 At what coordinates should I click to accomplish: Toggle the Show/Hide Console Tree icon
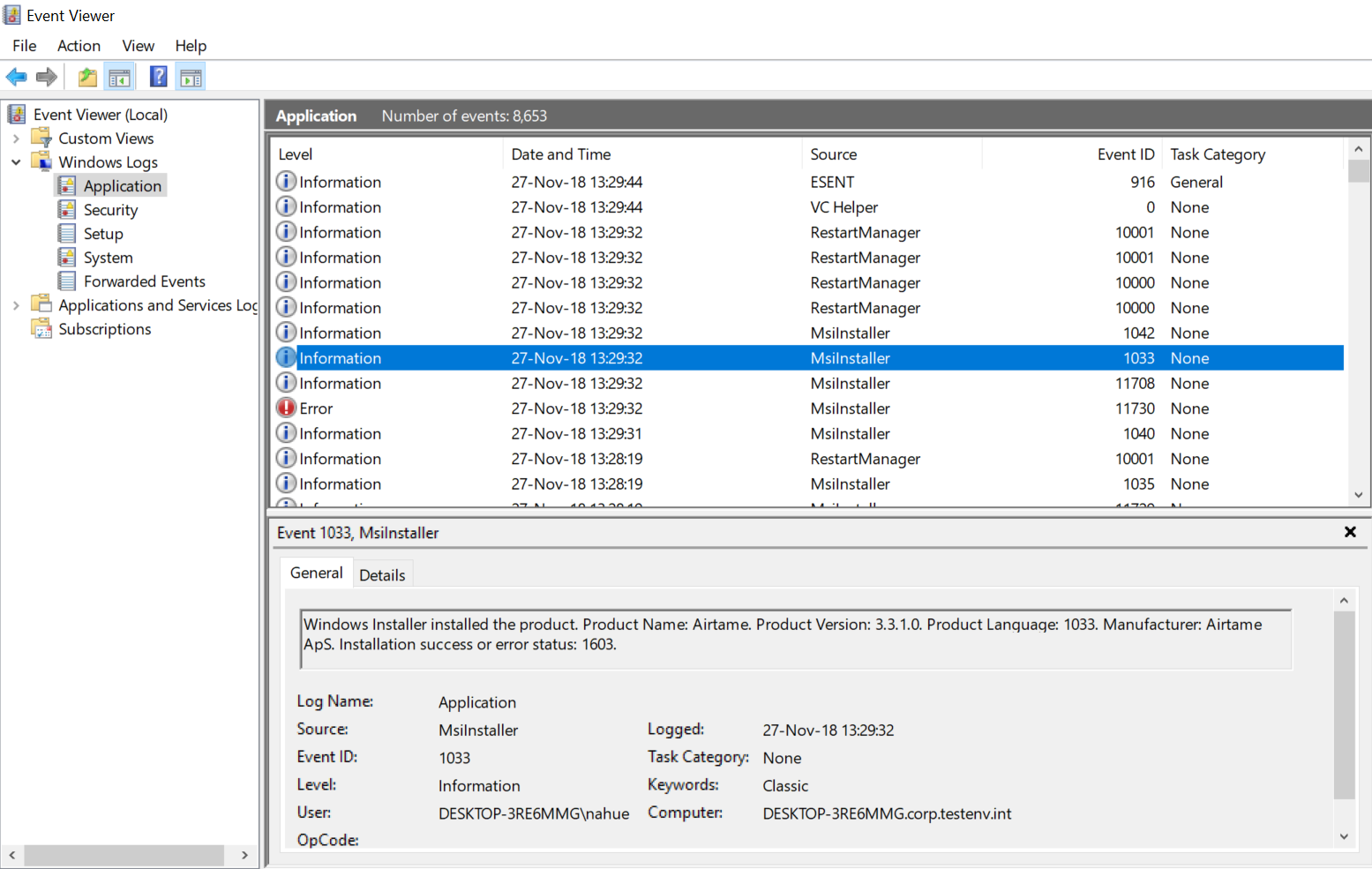(119, 78)
